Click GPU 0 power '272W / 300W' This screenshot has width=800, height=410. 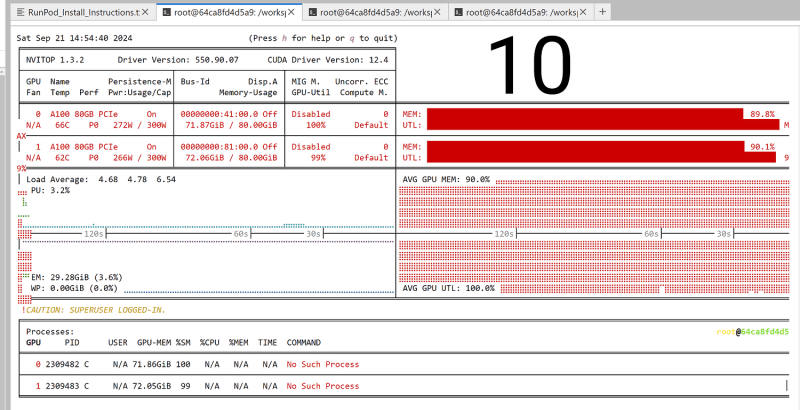coord(142,125)
